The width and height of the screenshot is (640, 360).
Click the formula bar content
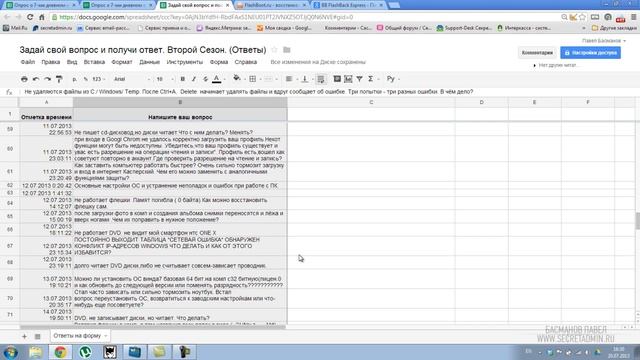coord(249,92)
